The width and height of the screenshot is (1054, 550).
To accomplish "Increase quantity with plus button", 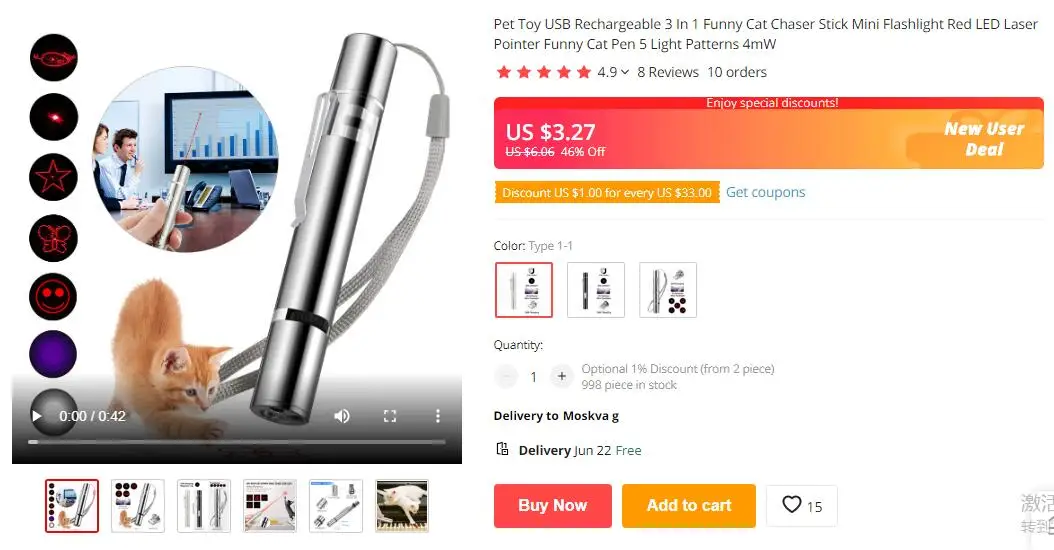I will [x=562, y=377].
